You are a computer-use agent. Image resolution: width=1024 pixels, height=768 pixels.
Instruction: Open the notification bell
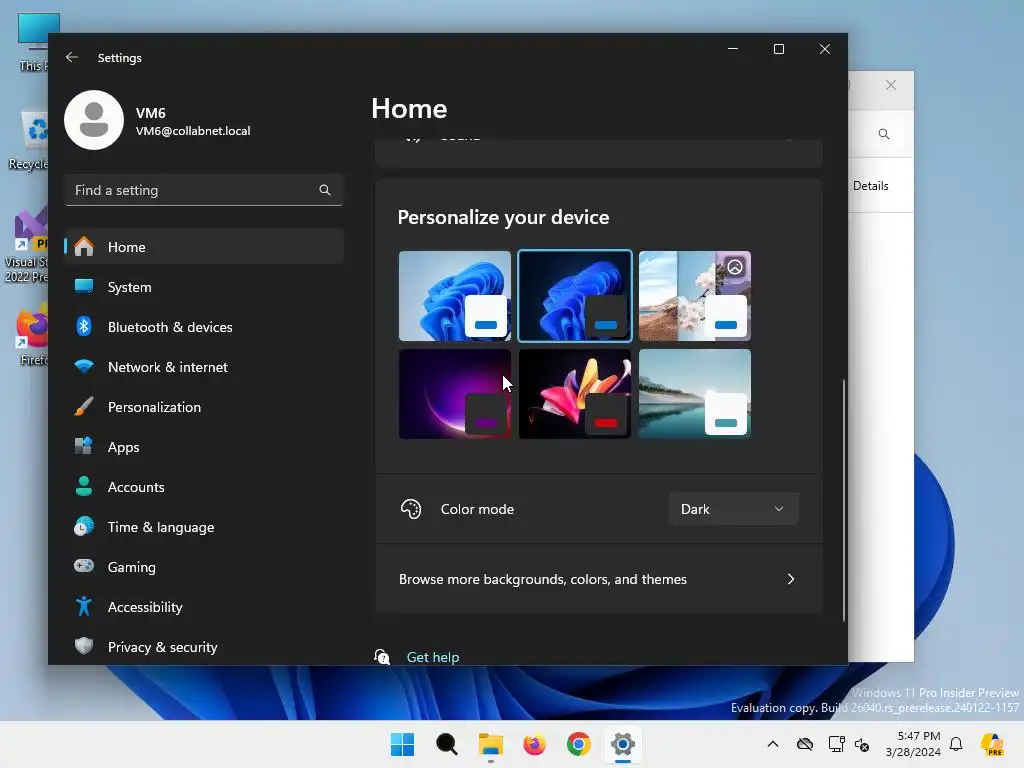click(x=956, y=744)
